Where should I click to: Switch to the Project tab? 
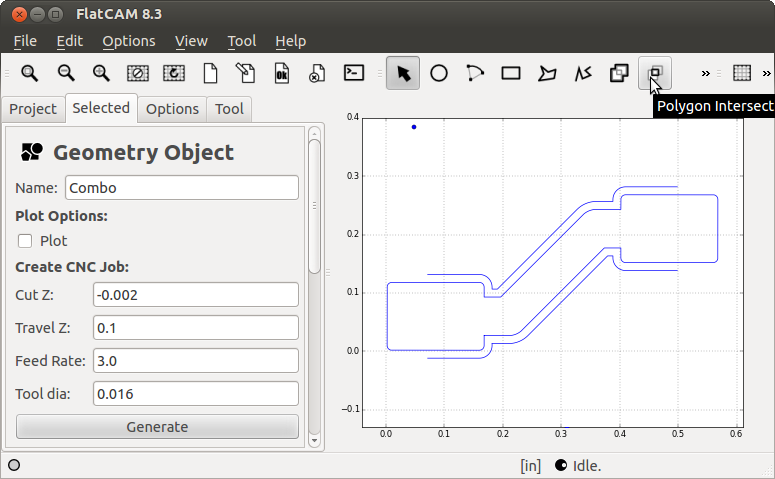pyautogui.click(x=33, y=109)
